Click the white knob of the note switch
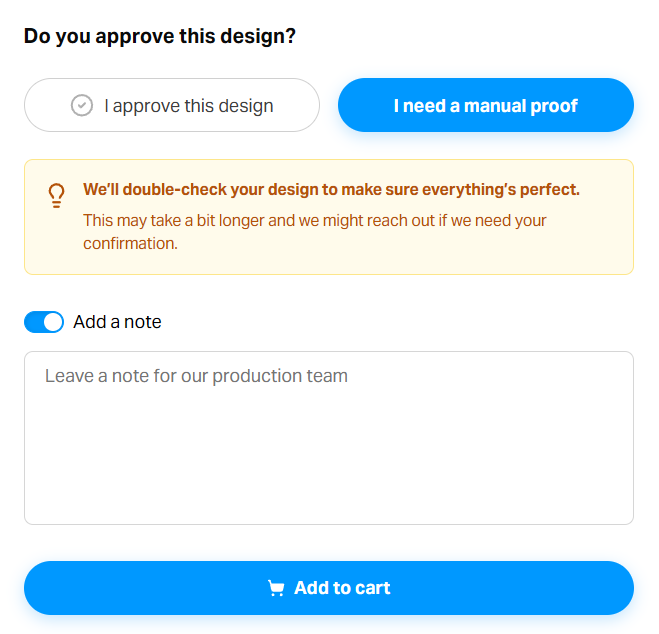 [53, 322]
